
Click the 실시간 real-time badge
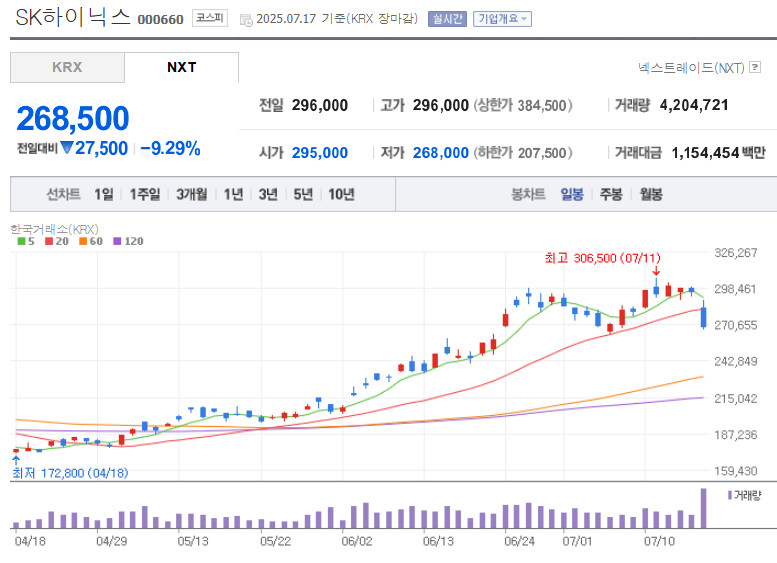tap(446, 18)
